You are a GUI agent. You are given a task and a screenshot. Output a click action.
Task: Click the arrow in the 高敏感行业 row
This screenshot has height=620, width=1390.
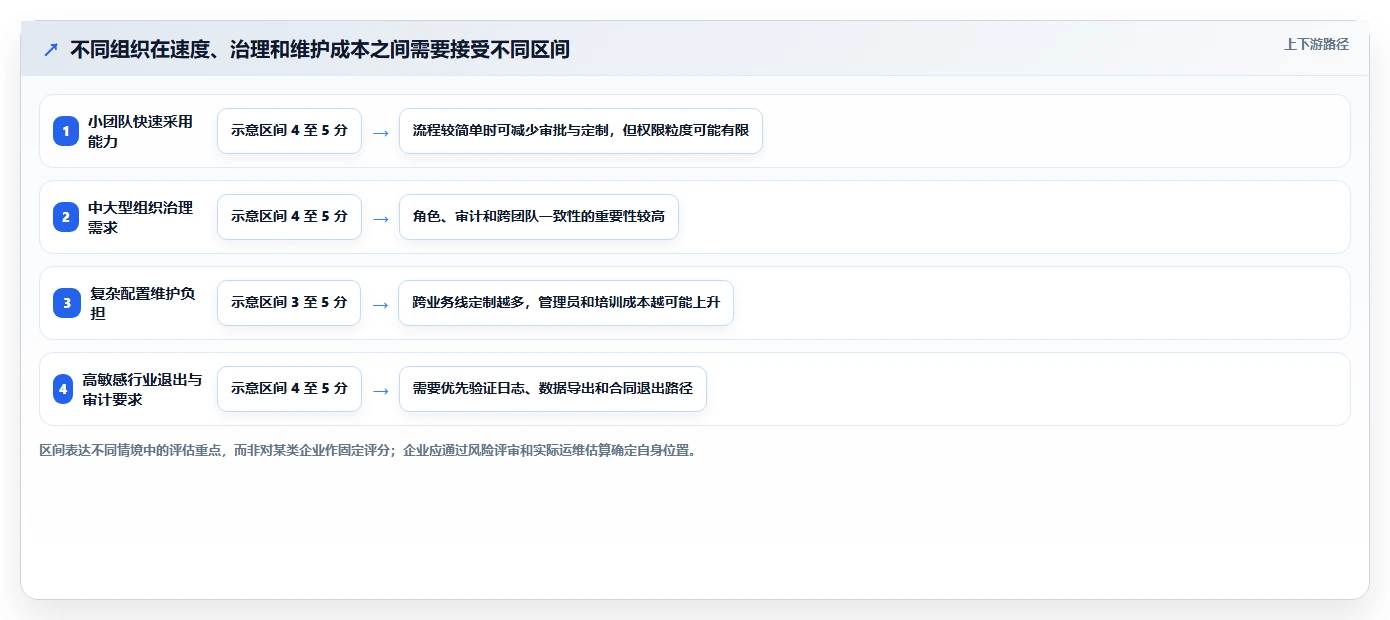click(380, 390)
